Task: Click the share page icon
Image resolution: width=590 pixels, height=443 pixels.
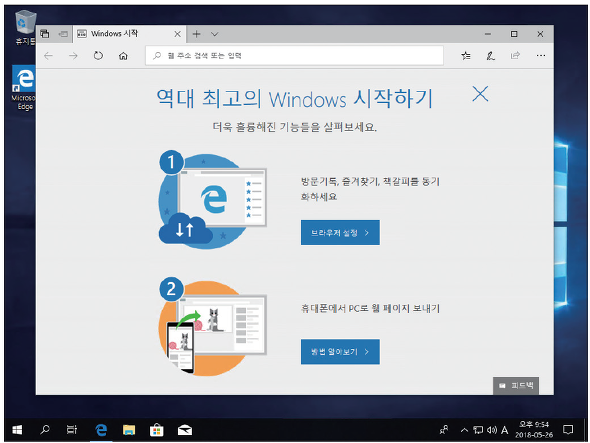Action: [515, 56]
